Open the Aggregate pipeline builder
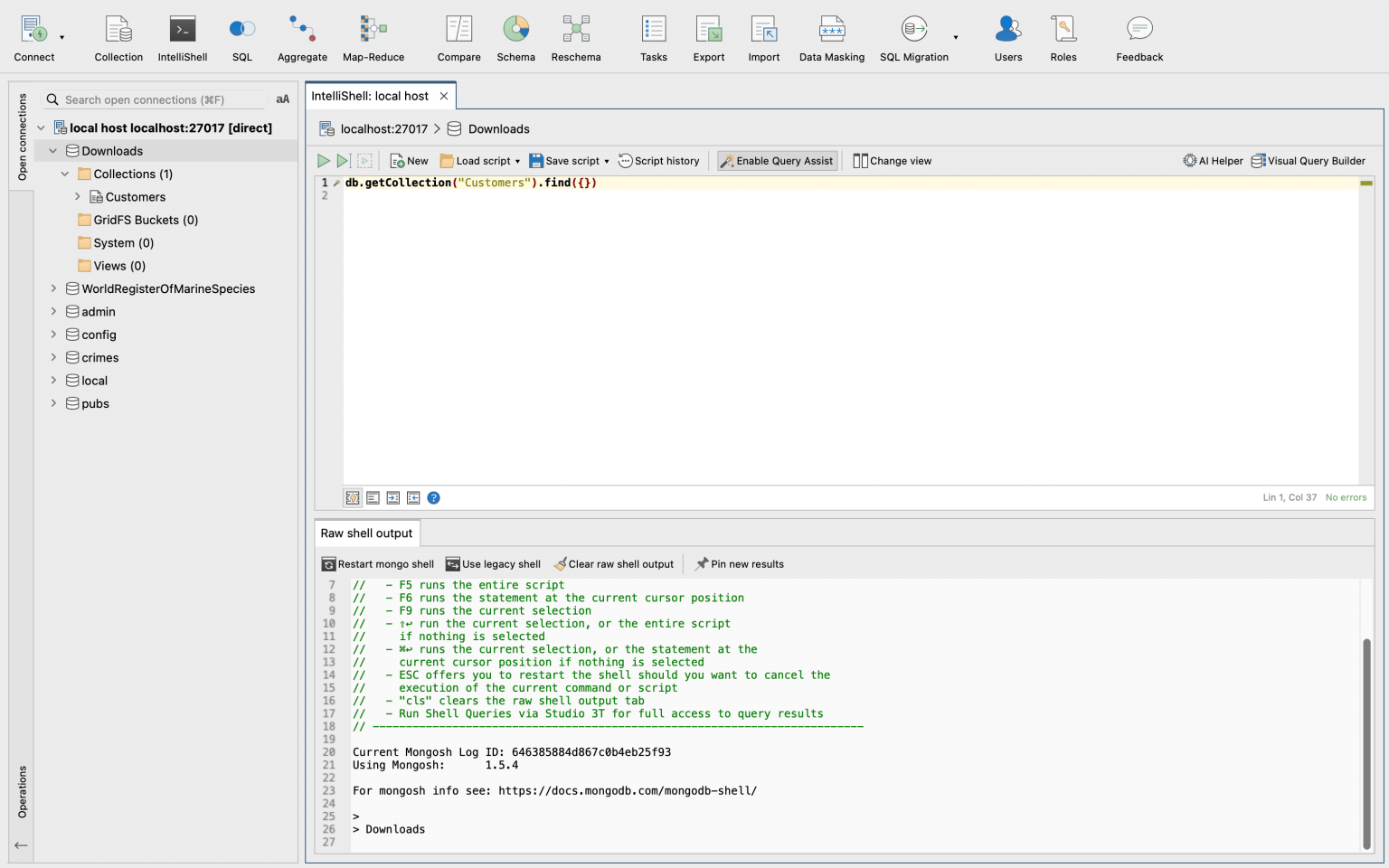The image size is (1389, 868). [x=302, y=36]
